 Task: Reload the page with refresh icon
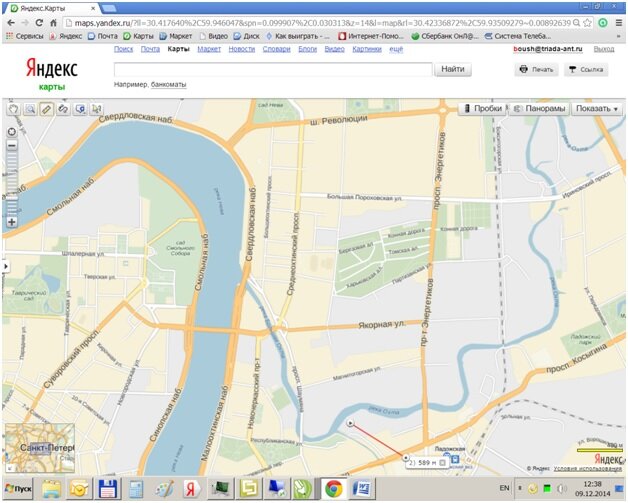click(x=39, y=23)
